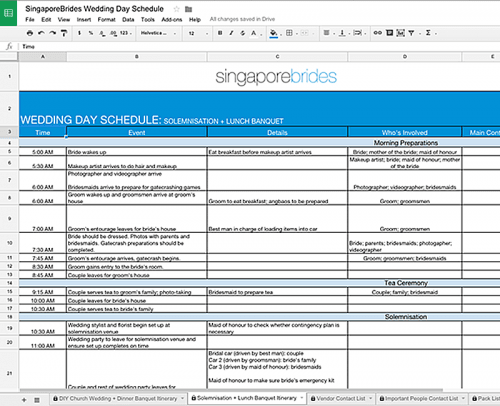Open dropdown arrow on DIY Church Wedding tab
The width and height of the screenshot is (500, 406).
183,399
